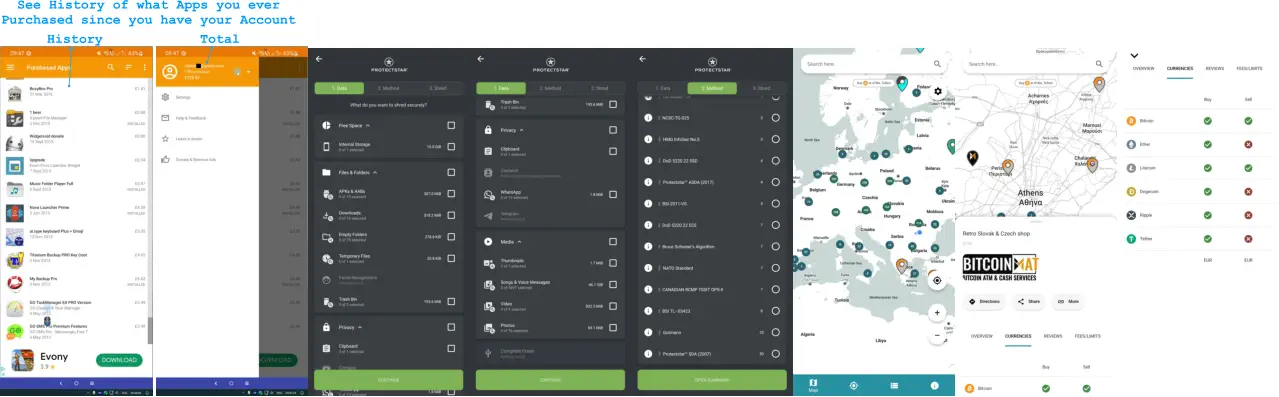Screen dimensions: 1279x397
Task: Zoom in with the plus button on Europe map
Action: pos(937,313)
